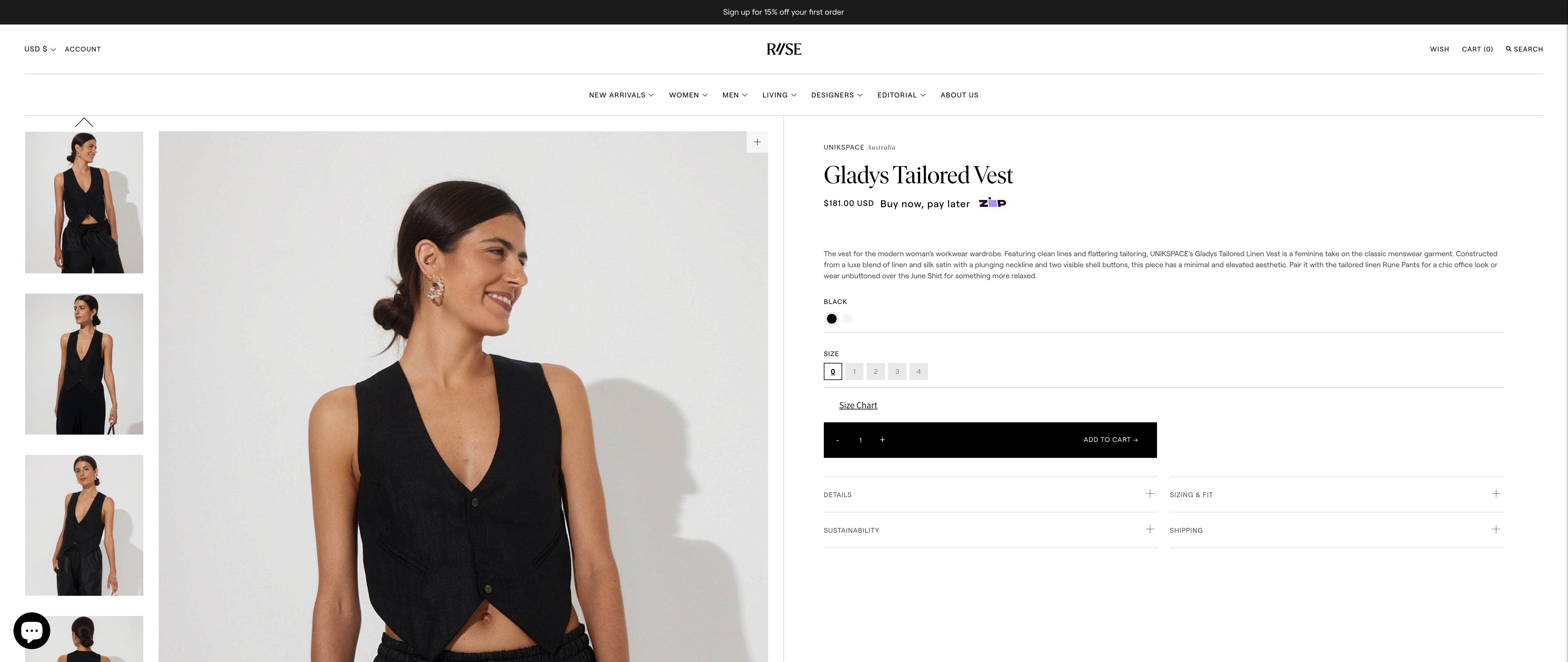Expand the Details section
Image resolution: width=1568 pixels, height=662 pixels.
click(x=990, y=495)
